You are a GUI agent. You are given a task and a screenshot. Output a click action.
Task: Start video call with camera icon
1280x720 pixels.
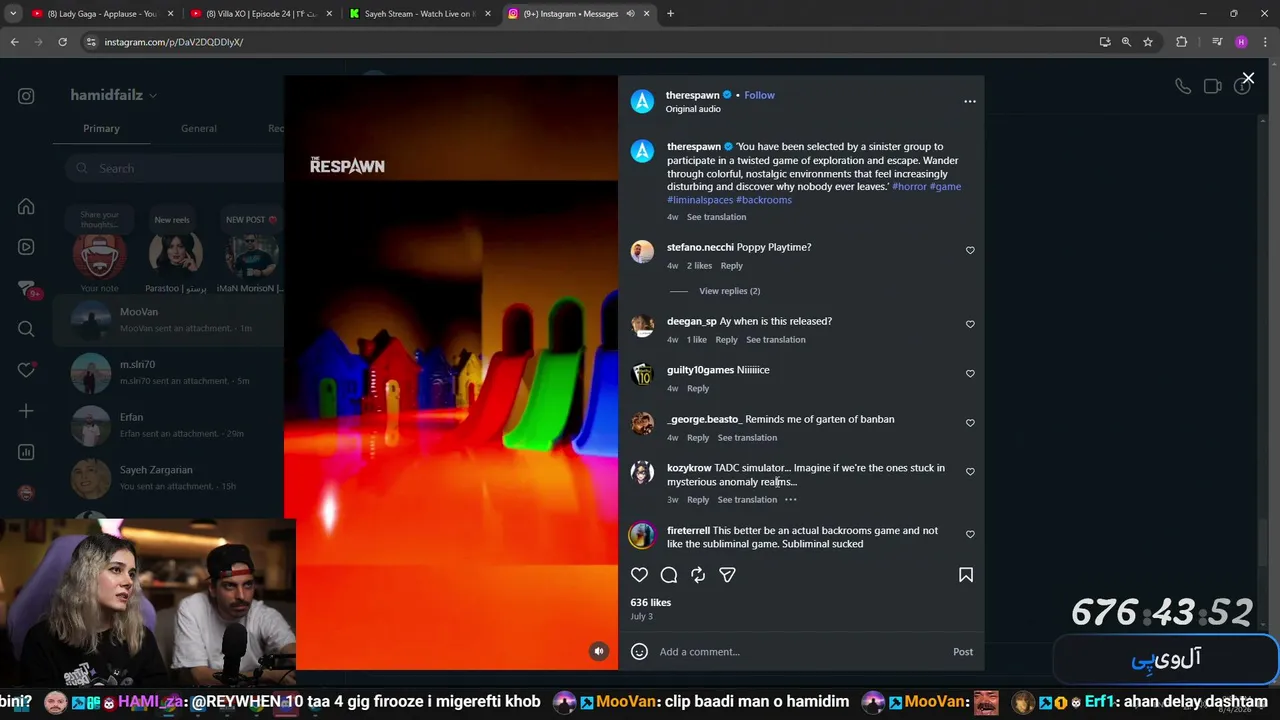point(1213,86)
